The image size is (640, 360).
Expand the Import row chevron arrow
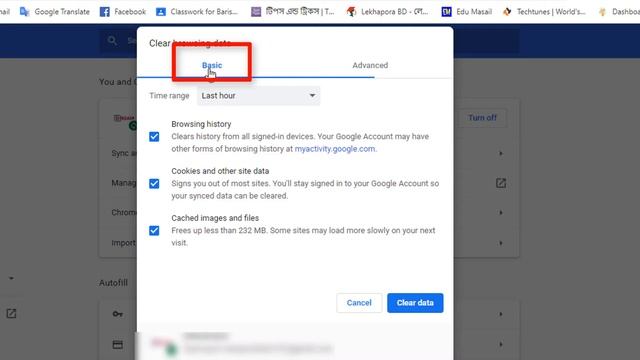(501, 243)
